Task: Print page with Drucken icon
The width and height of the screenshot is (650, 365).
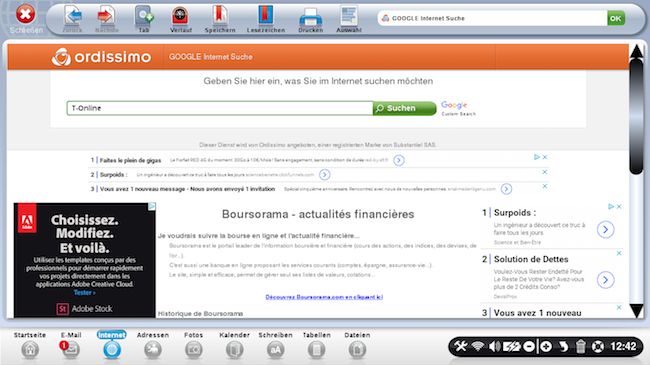Action: tap(310, 17)
